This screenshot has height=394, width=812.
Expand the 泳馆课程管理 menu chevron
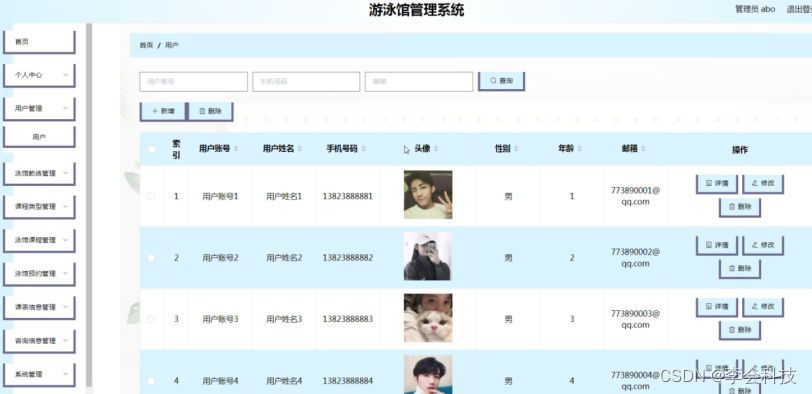(x=65, y=240)
